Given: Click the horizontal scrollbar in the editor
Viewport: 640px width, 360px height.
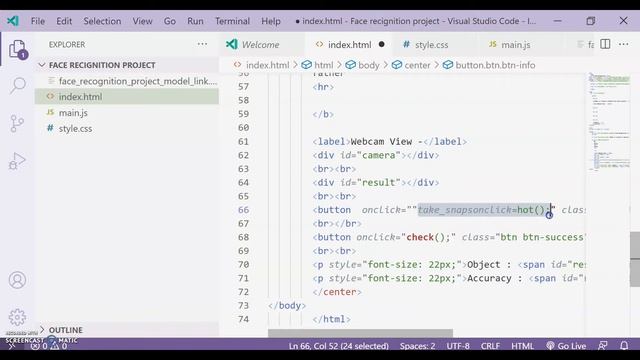Looking at the screenshot, I should point(360,333).
